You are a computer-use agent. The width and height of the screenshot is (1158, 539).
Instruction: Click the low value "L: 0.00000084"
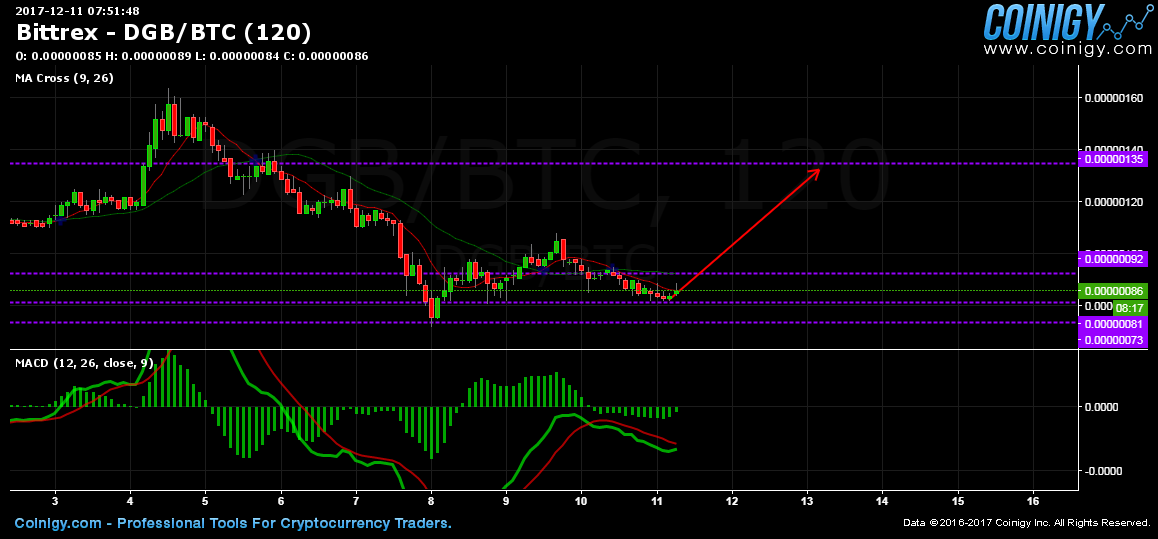coord(237,56)
